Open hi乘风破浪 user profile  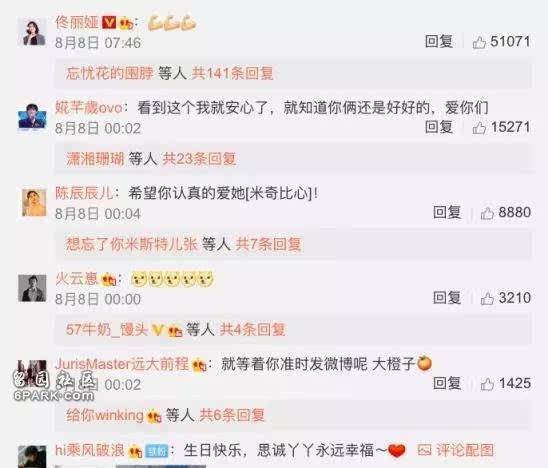coord(90,450)
